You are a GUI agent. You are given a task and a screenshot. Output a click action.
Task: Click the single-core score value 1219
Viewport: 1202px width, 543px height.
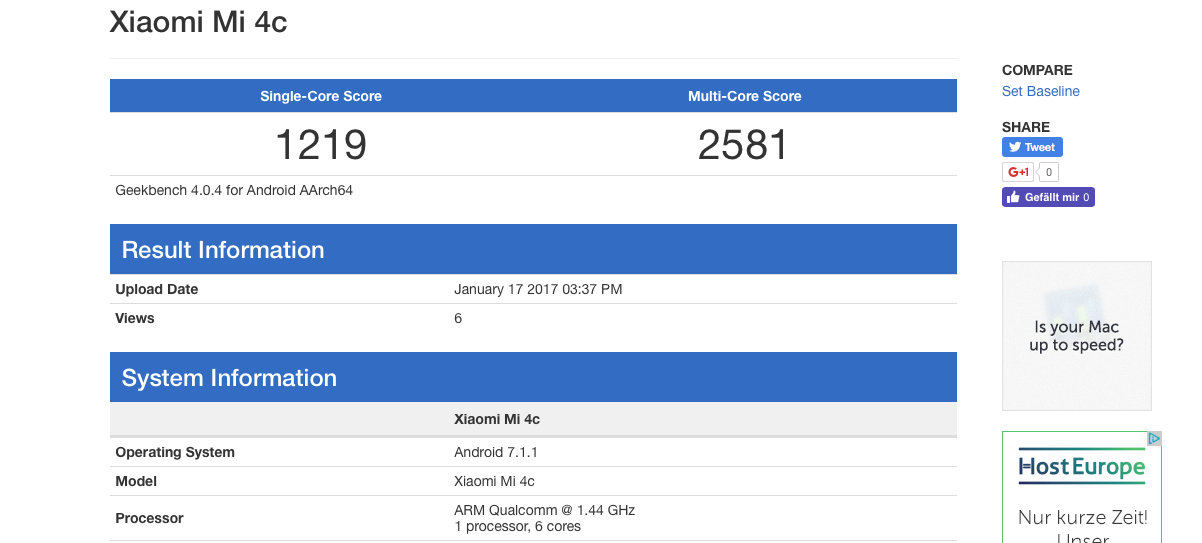click(321, 145)
